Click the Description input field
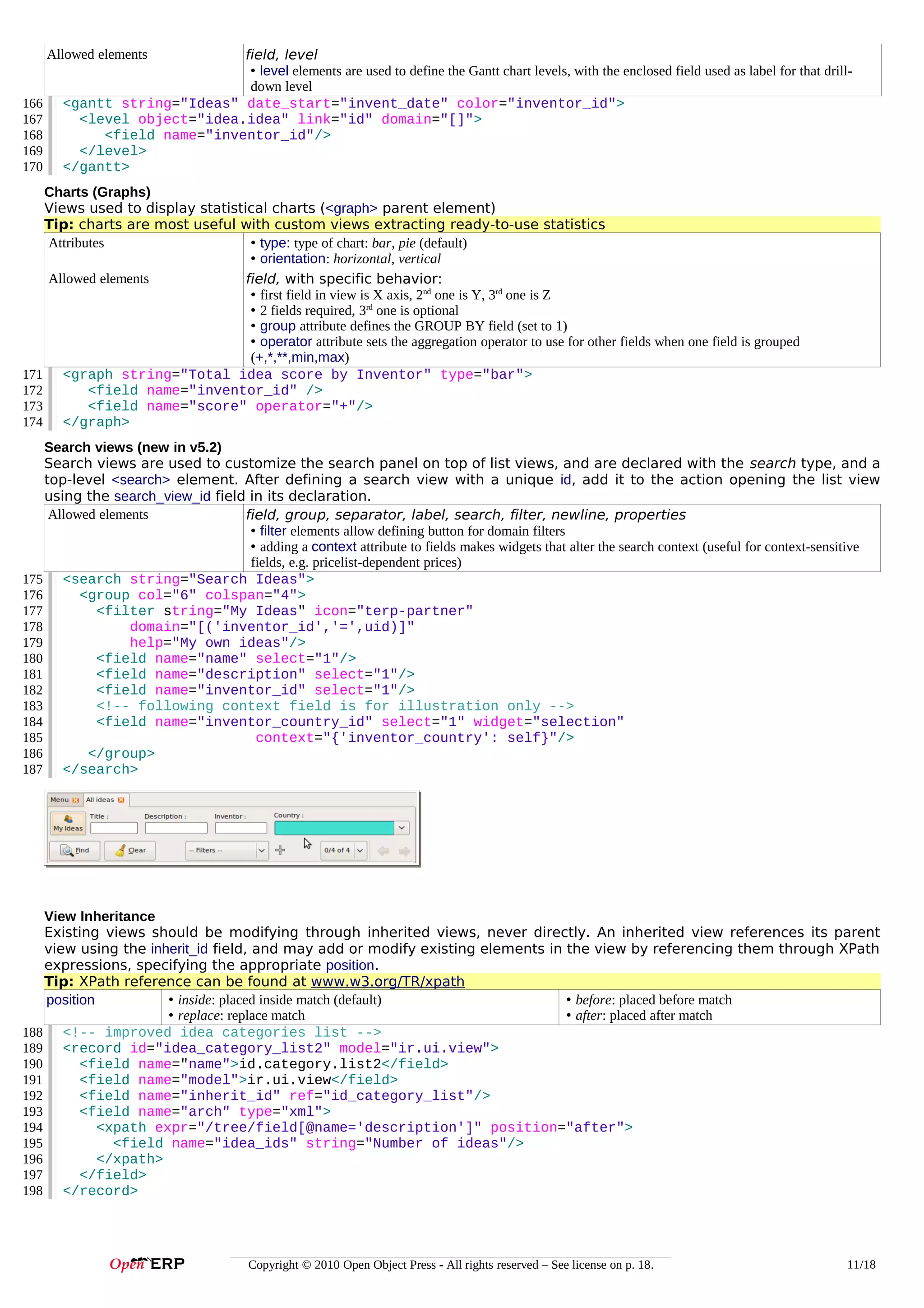Image resolution: width=924 pixels, height=1308 pixels. coord(176,828)
